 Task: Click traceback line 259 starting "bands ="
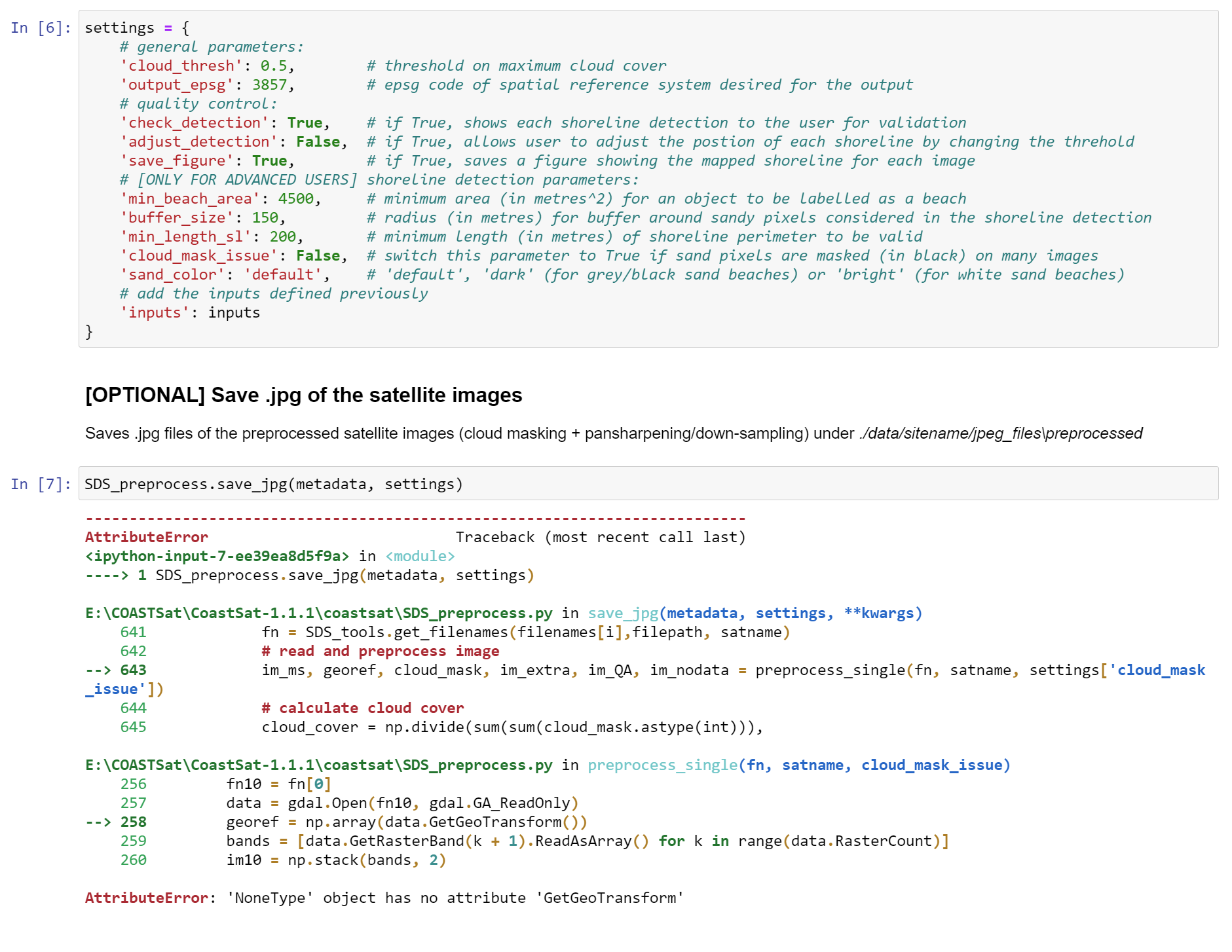point(588,841)
